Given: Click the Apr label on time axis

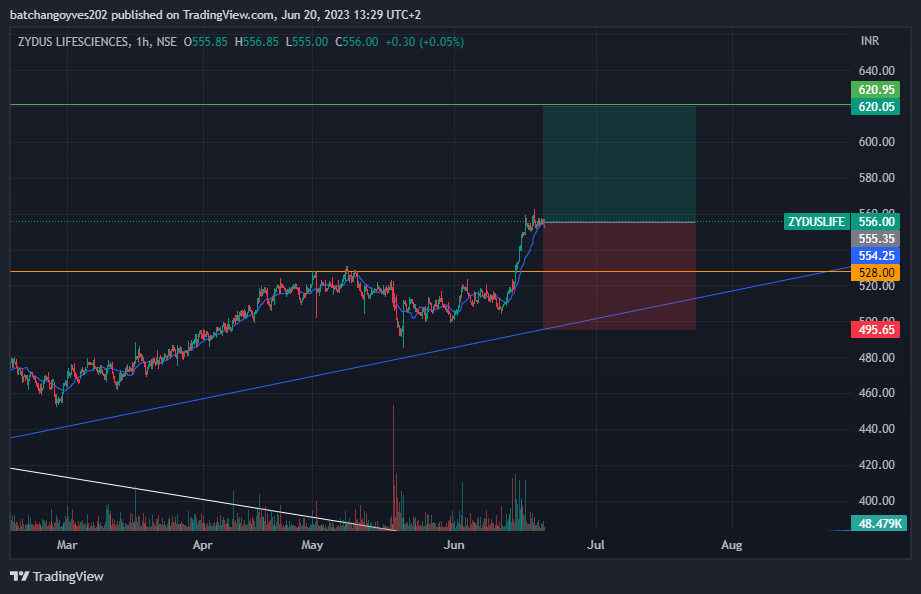Looking at the screenshot, I should click(202, 545).
